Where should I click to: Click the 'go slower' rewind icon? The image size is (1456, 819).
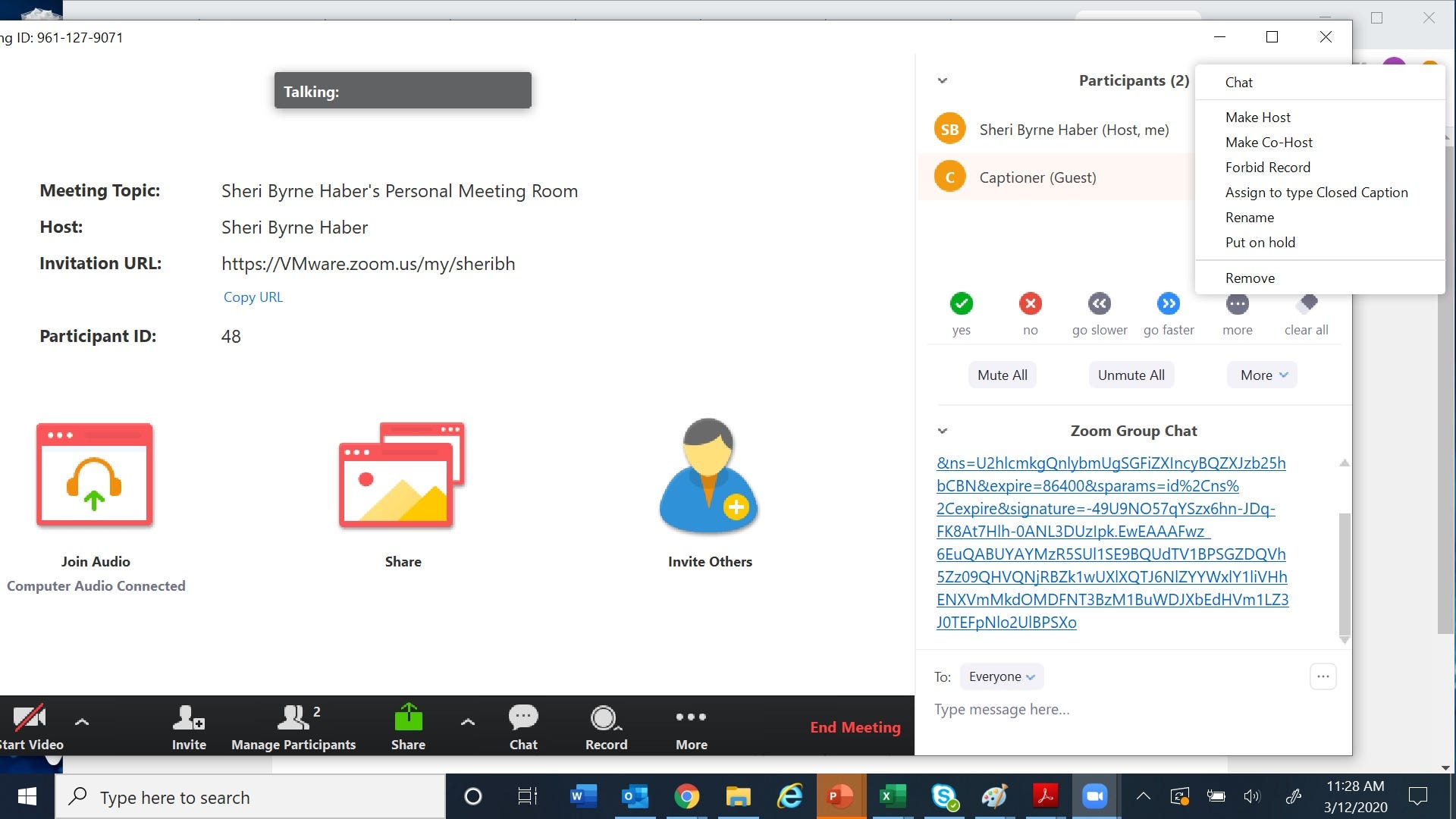(1100, 303)
